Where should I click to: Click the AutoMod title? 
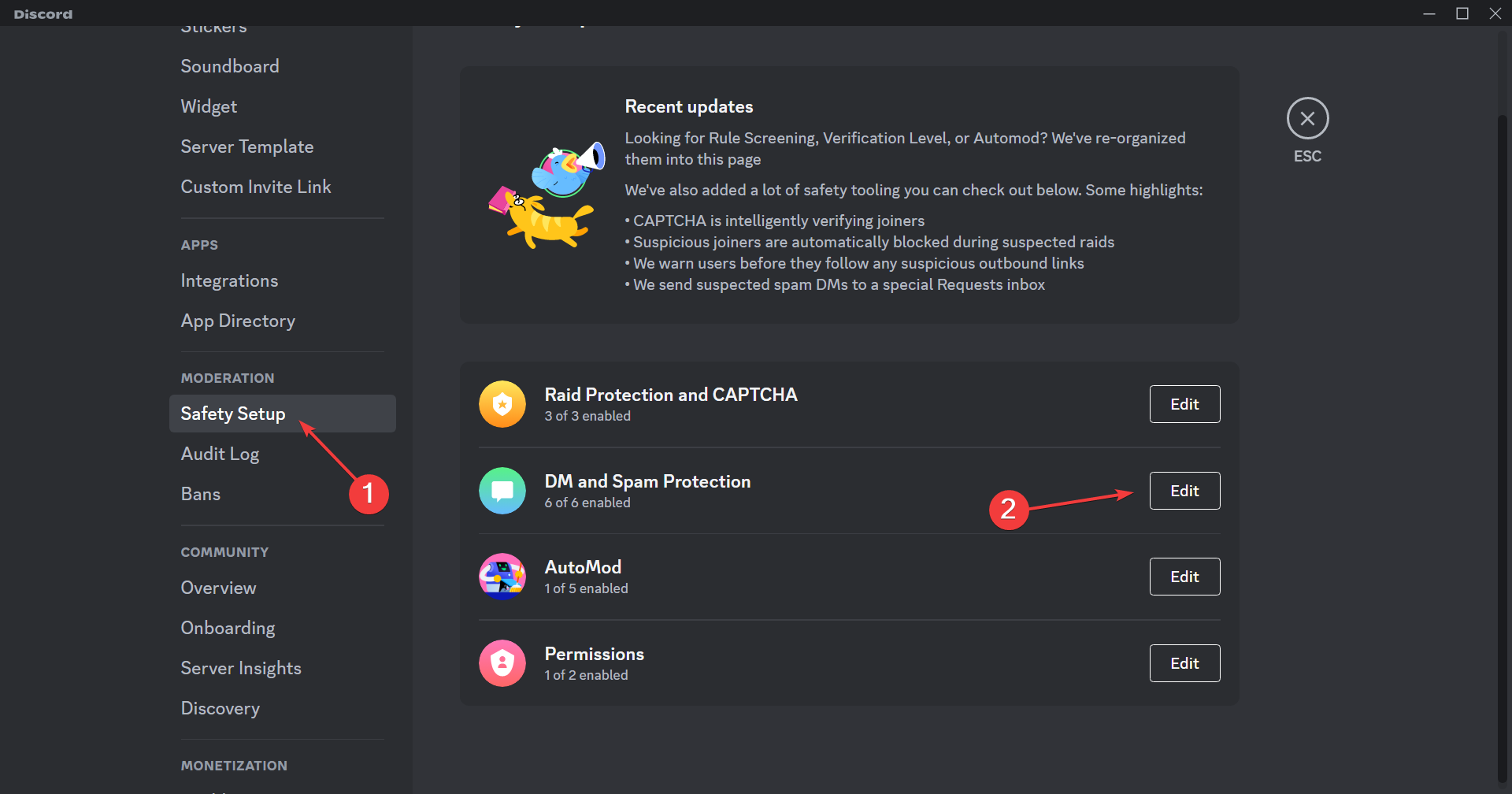583,567
